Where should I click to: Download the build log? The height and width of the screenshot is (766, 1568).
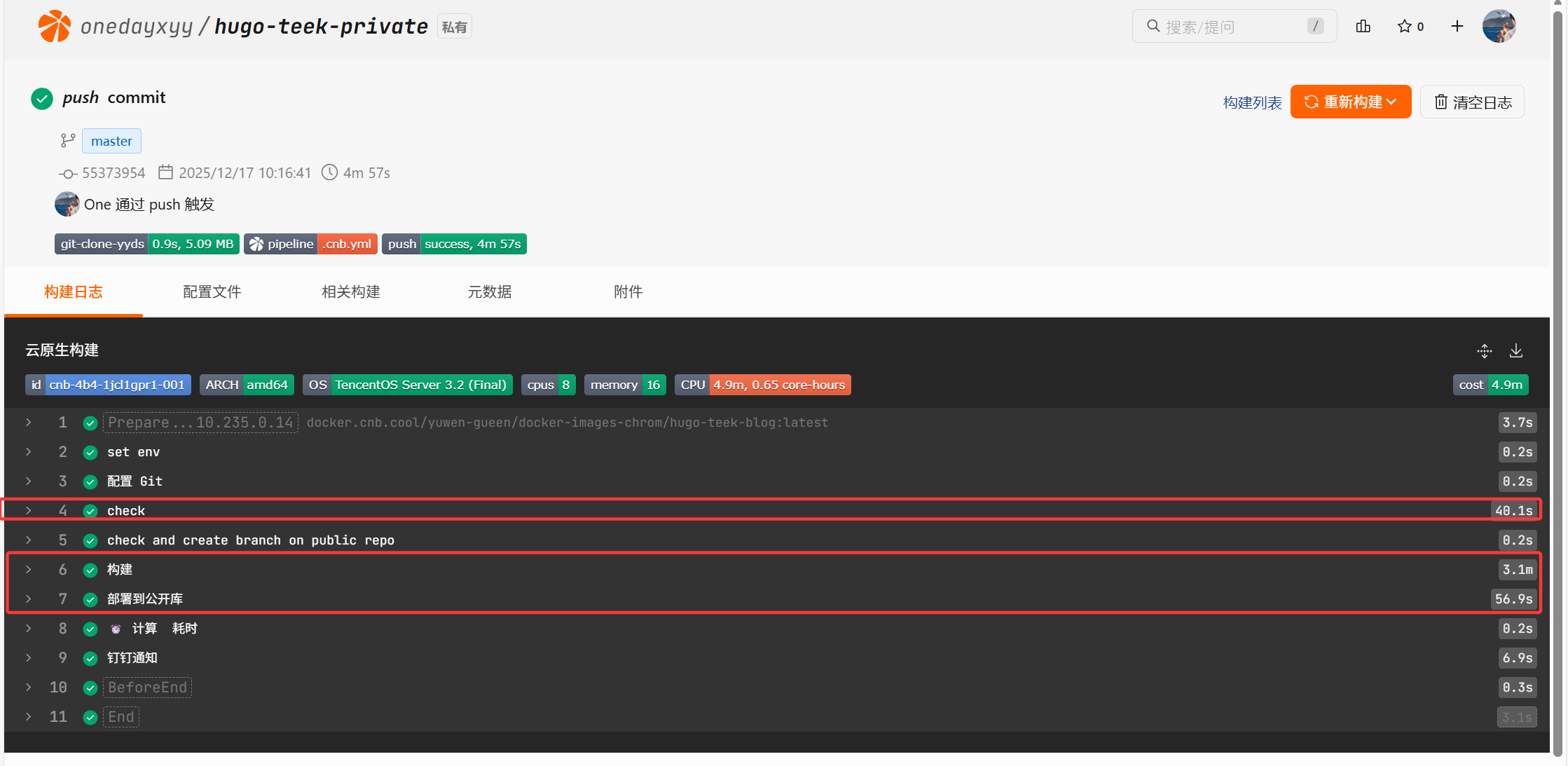click(x=1515, y=350)
